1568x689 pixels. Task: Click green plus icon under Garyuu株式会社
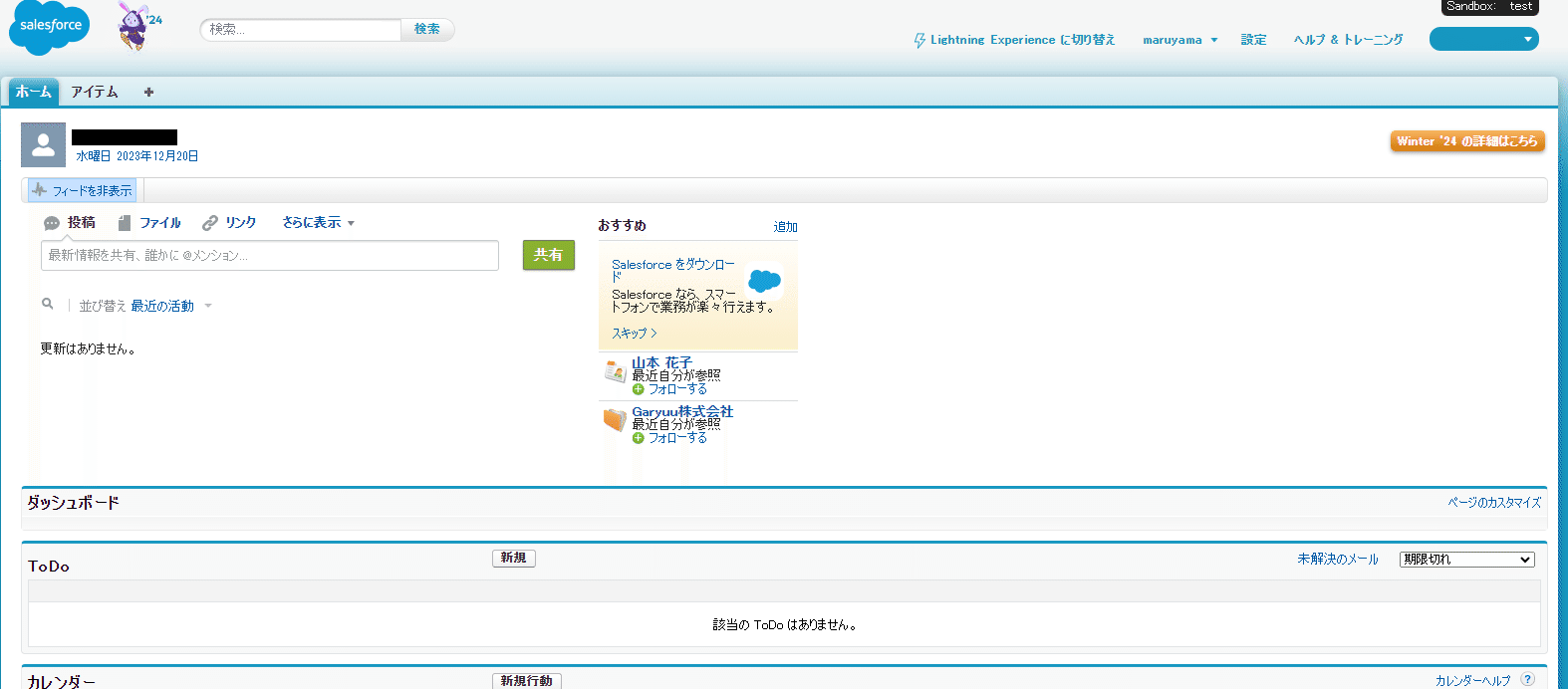click(639, 438)
